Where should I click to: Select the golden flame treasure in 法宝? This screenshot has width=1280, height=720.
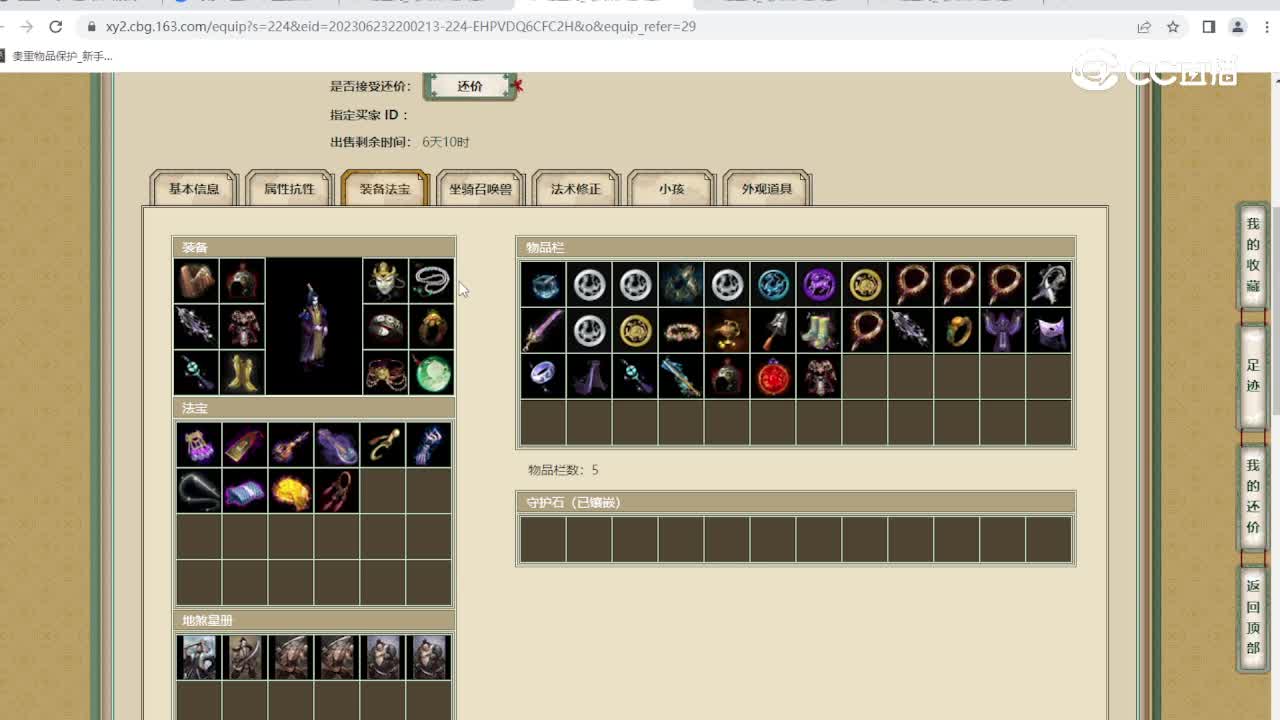(x=291, y=491)
